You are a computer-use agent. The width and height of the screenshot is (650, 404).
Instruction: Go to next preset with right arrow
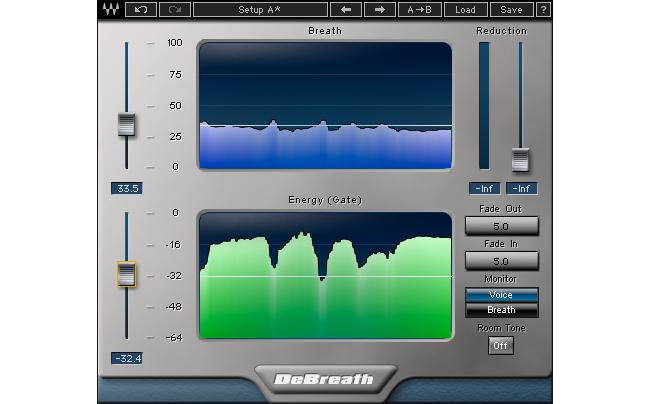pyautogui.click(x=379, y=10)
